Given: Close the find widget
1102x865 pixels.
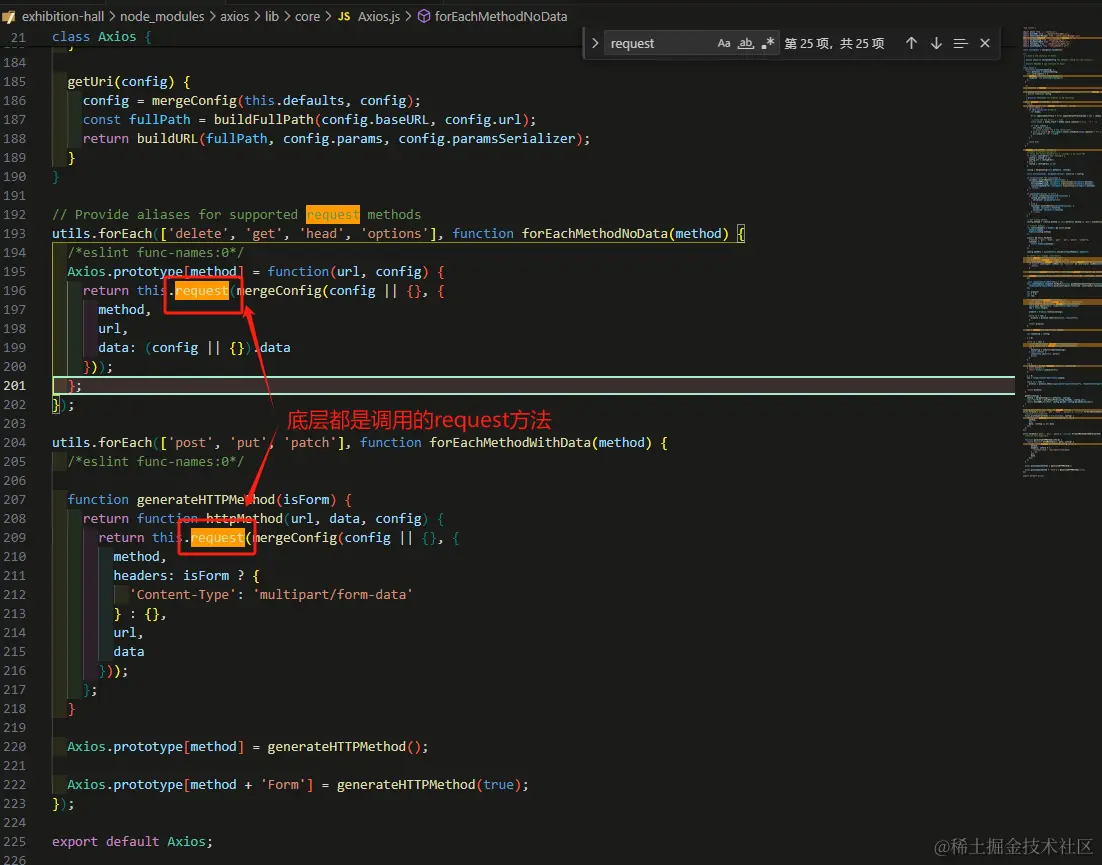Looking at the screenshot, I should pos(985,44).
